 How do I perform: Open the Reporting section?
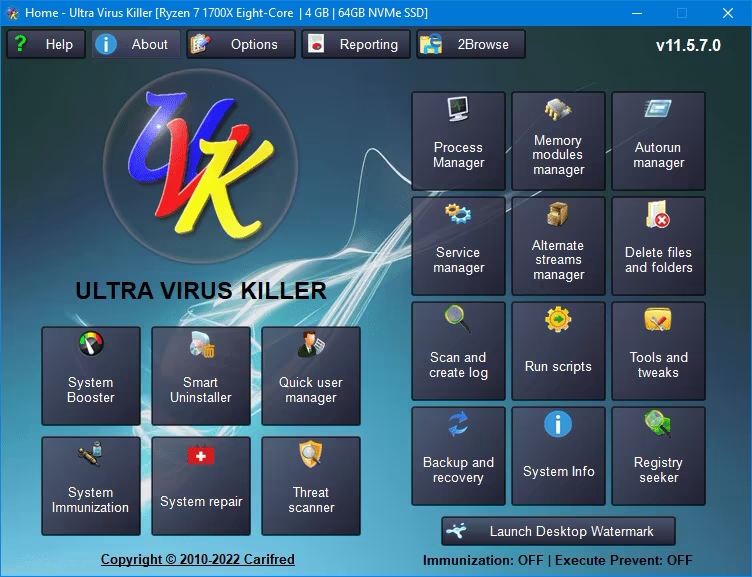(x=356, y=44)
